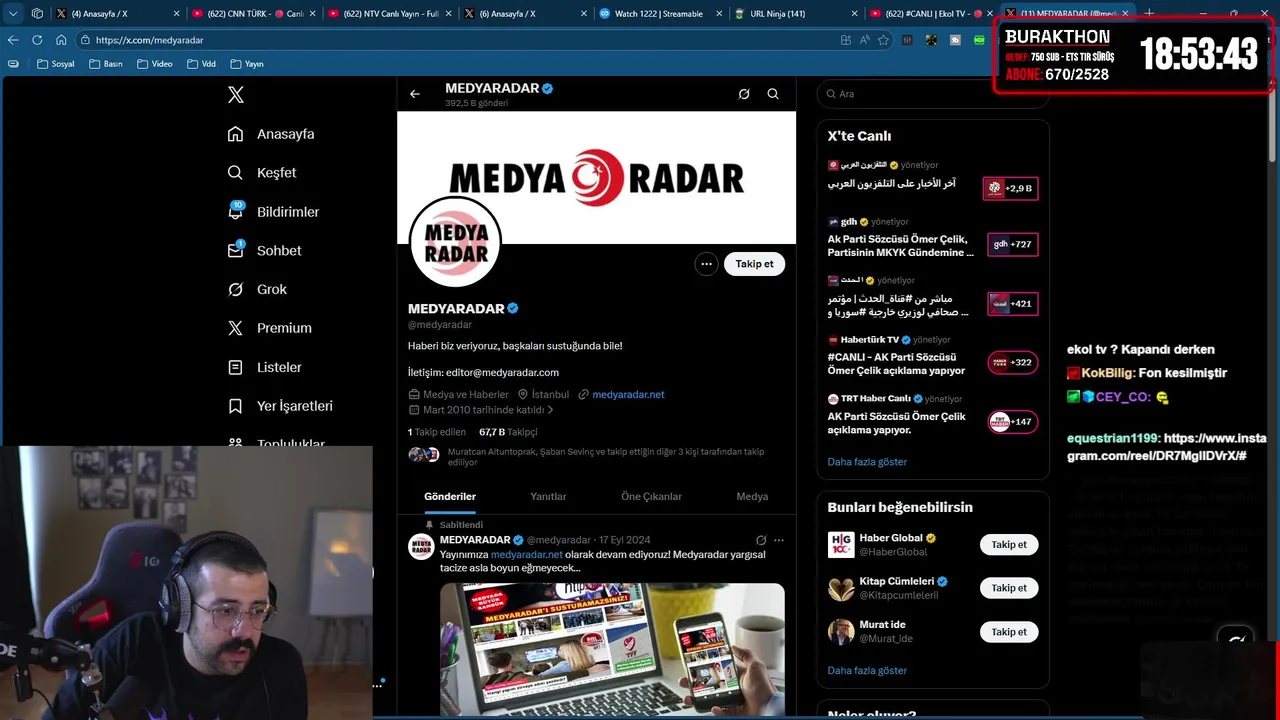Switch to CNN TÜRK browser tab
The height and width of the screenshot is (720, 1280).
tap(254, 14)
